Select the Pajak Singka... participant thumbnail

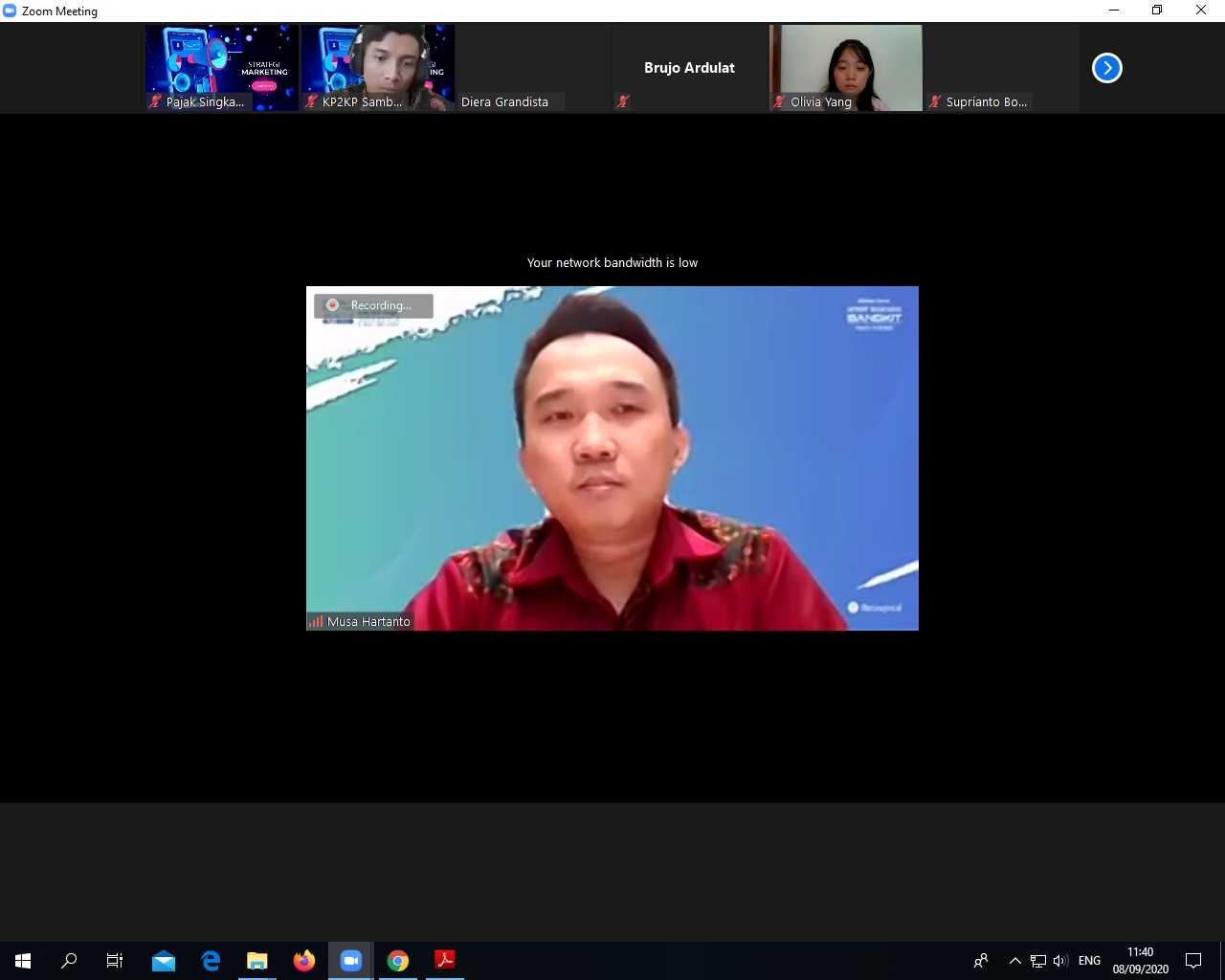[222, 67]
